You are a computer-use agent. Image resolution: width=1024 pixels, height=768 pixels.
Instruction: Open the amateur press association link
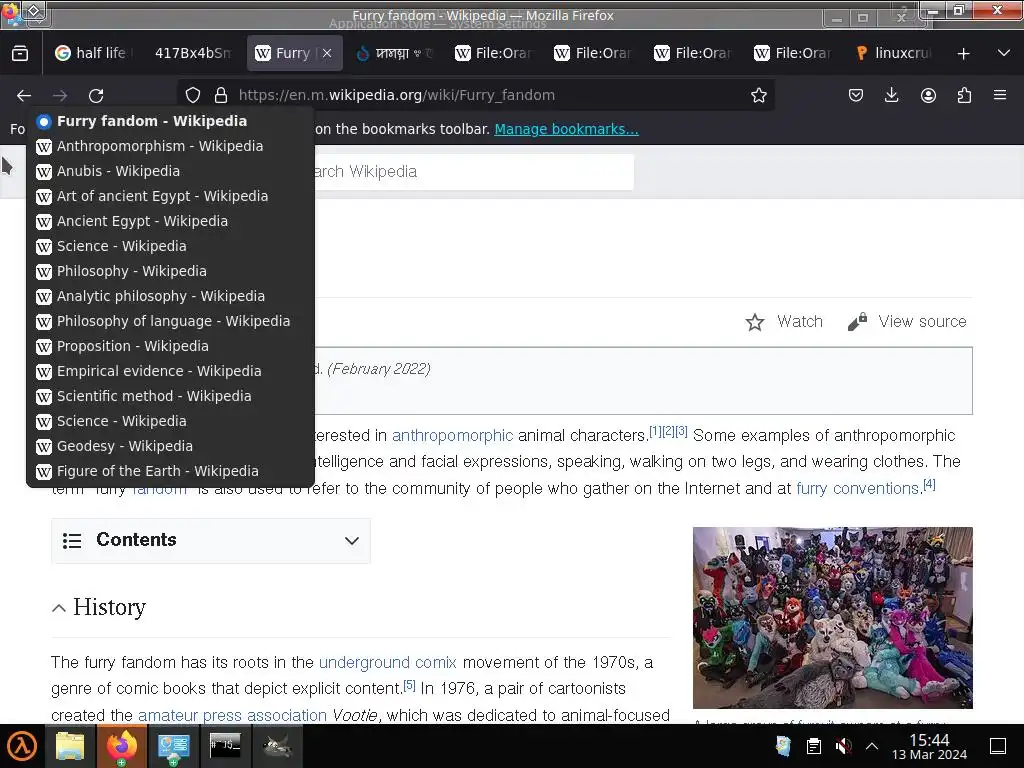232,715
